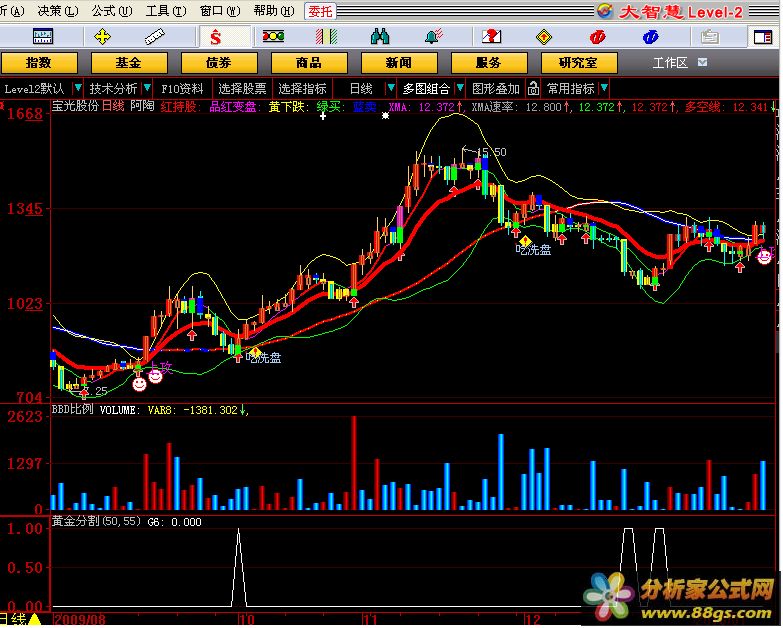
Task: Expand the Level2默认 dropdown arrow
Action: (x=78, y=88)
